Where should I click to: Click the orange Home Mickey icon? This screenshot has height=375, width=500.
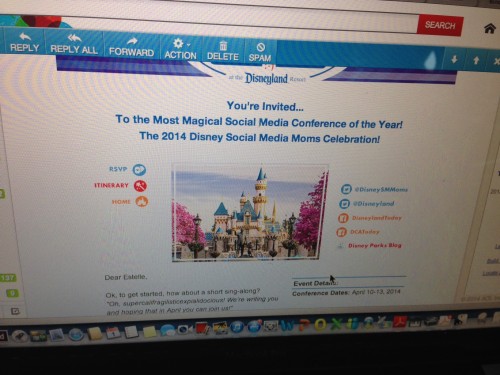pyautogui.click(x=142, y=201)
